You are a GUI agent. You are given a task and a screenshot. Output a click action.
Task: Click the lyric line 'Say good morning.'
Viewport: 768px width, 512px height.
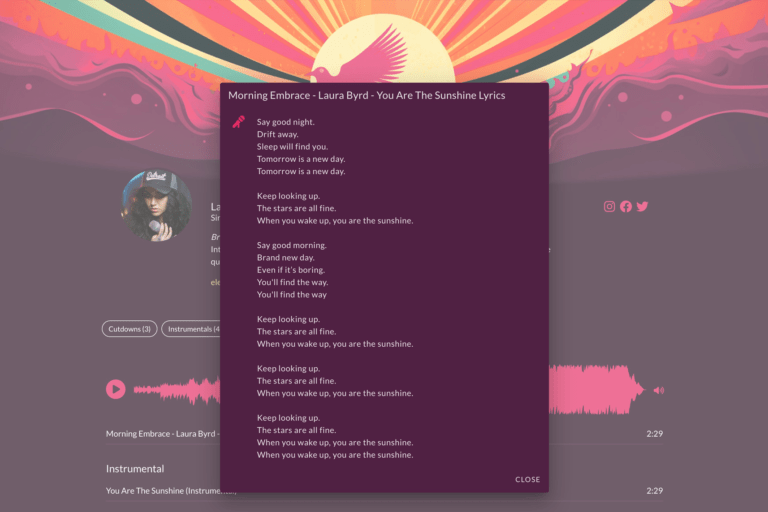click(x=291, y=245)
